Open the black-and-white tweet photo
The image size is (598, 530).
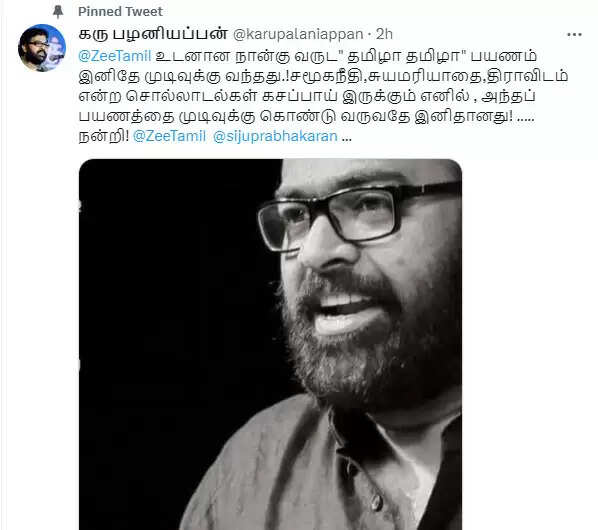click(270, 344)
